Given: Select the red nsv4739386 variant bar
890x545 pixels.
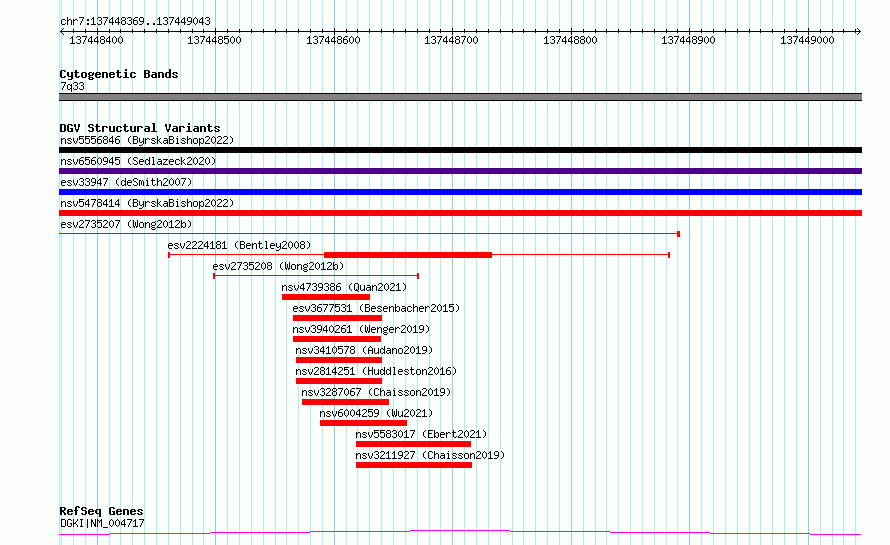Looking at the screenshot, I should tap(326, 297).
